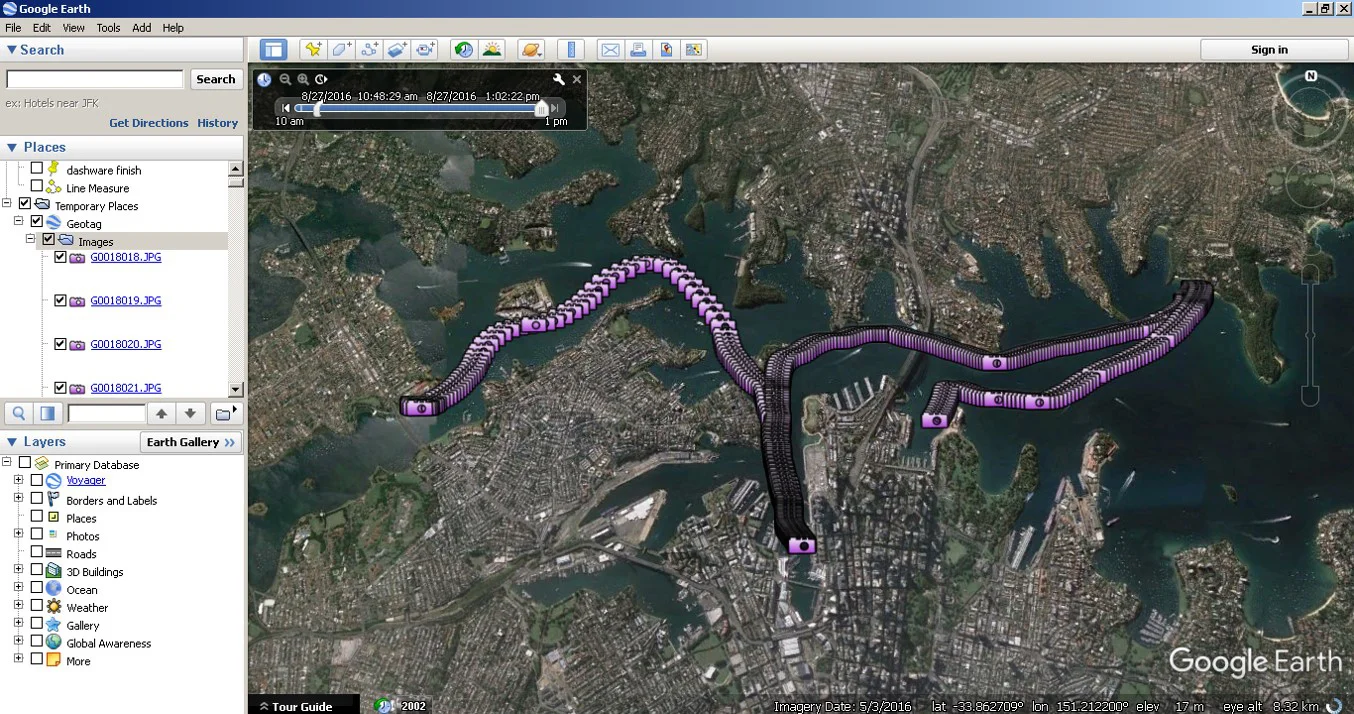1354x714 pixels.
Task: Click the blue clock icon on time slider
Action: pos(264,79)
